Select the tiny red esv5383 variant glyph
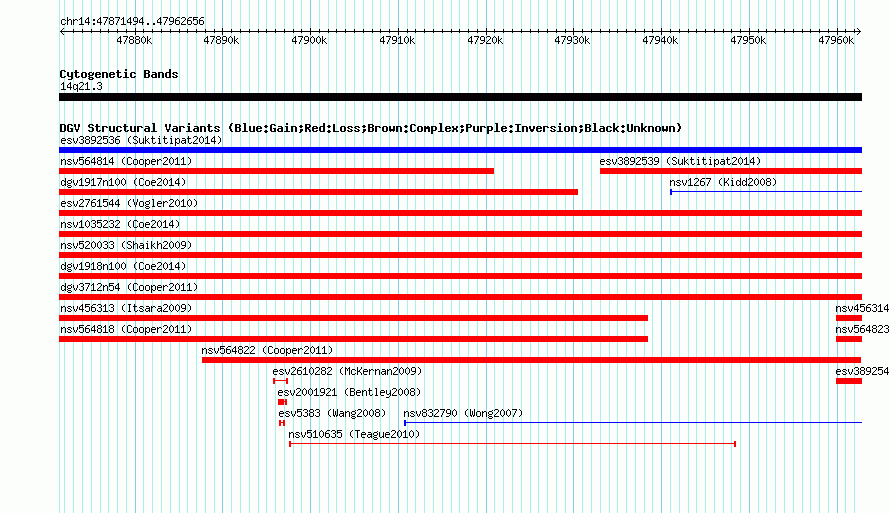The width and height of the screenshot is (890, 513). click(282, 423)
